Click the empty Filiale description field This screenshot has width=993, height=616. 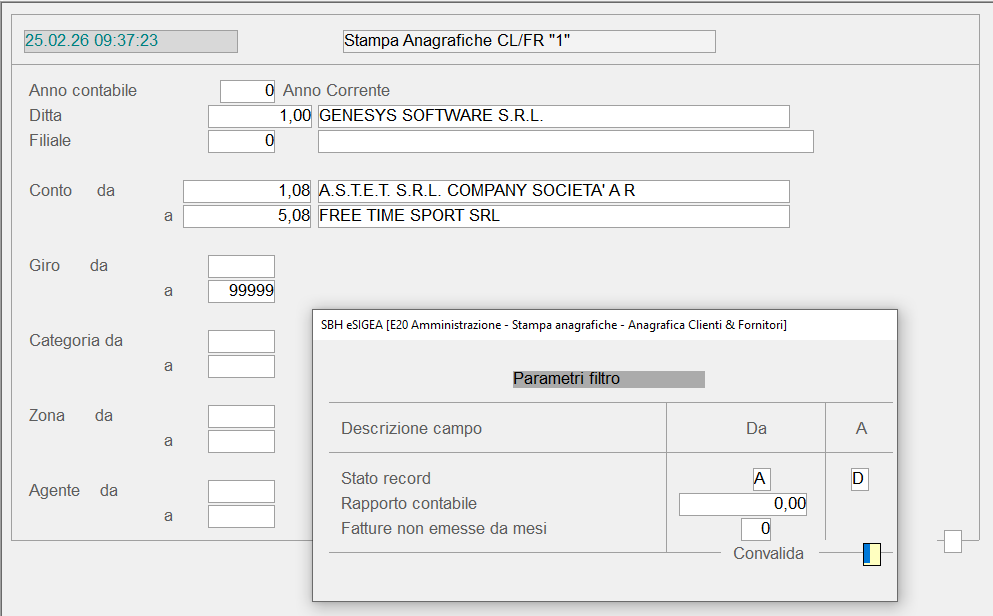565,141
